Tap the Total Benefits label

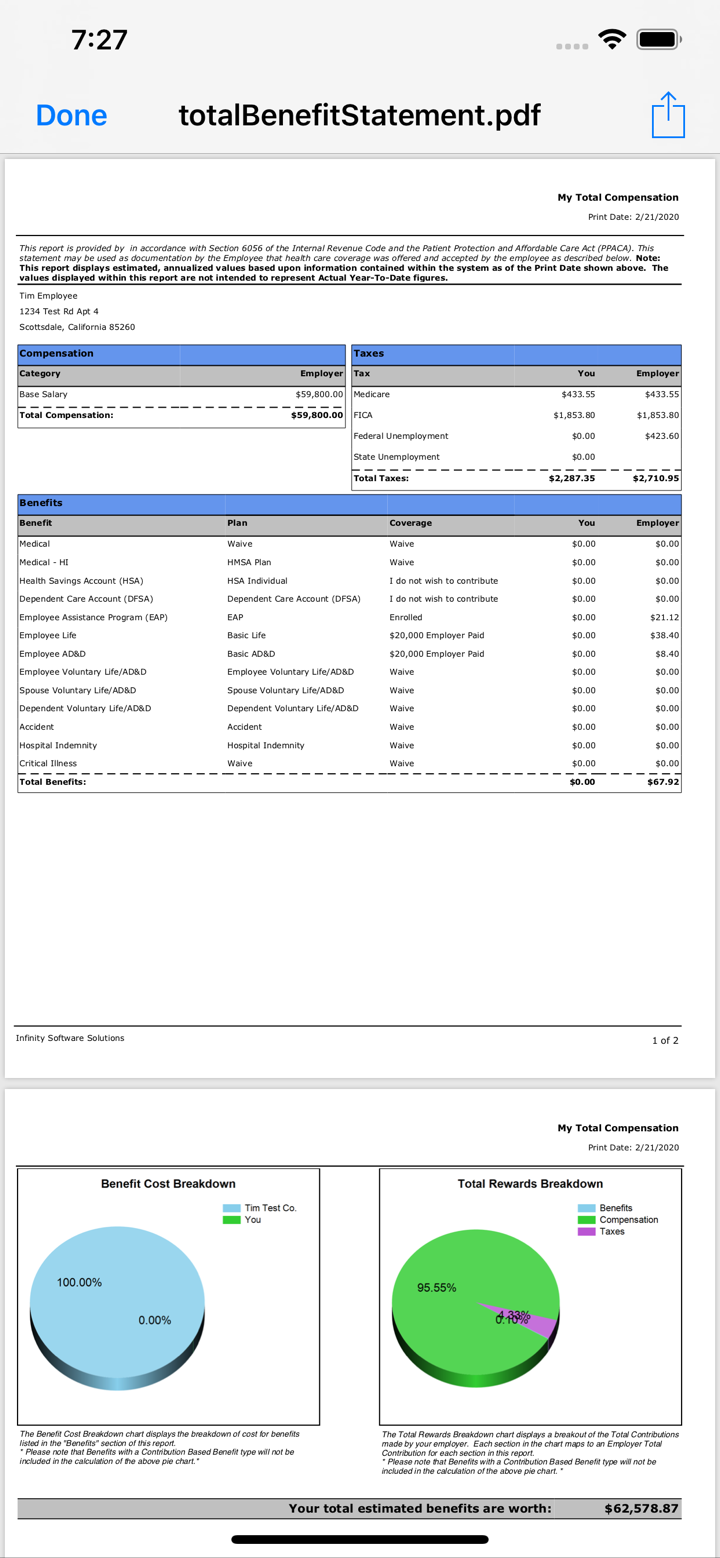click(x=53, y=782)
